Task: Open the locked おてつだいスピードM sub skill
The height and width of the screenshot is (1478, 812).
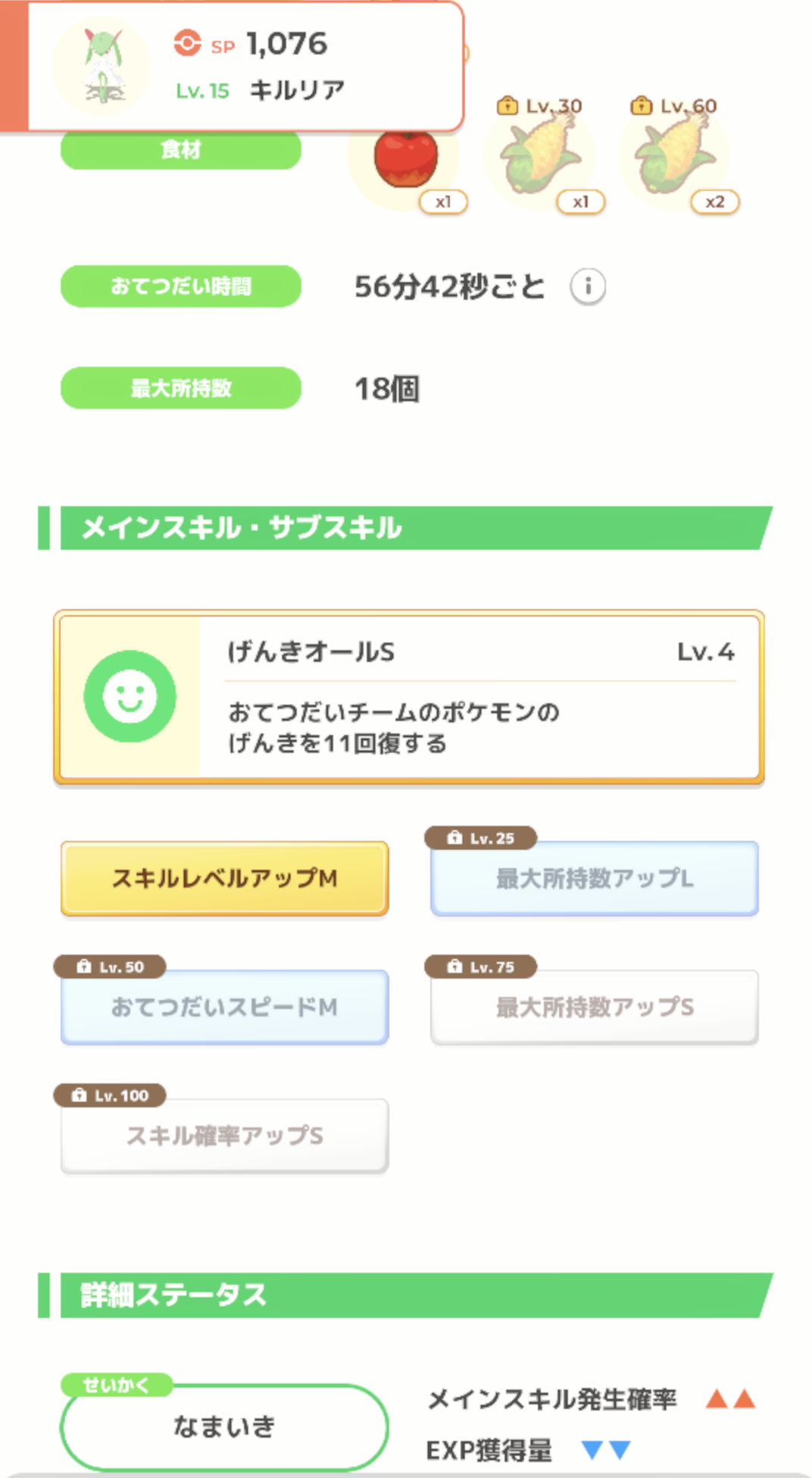Action: [225, 1007]
